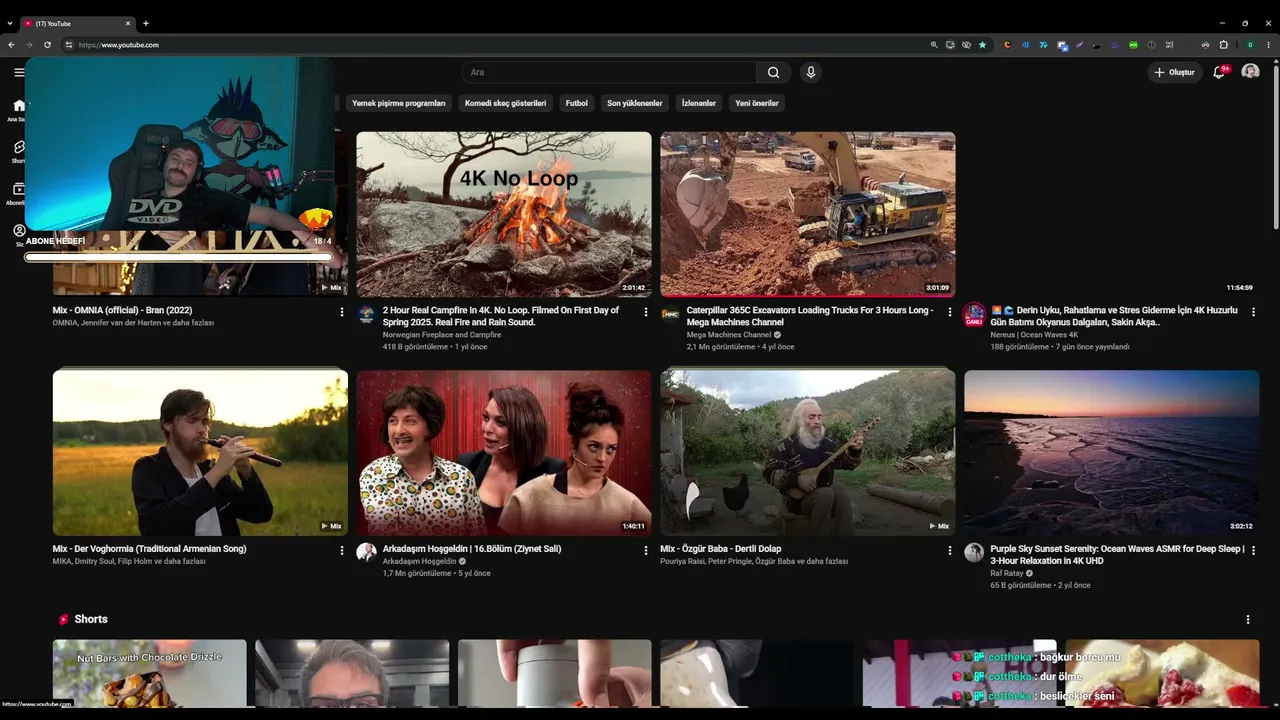
Task: Open options for the 2 Hour Real Campfire video
Action: [x=646, y=312]
